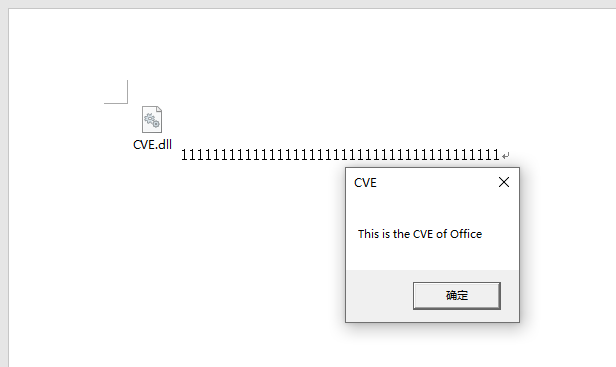
Task: Click the CVE dialog title text
Action: tap(365, 183)
